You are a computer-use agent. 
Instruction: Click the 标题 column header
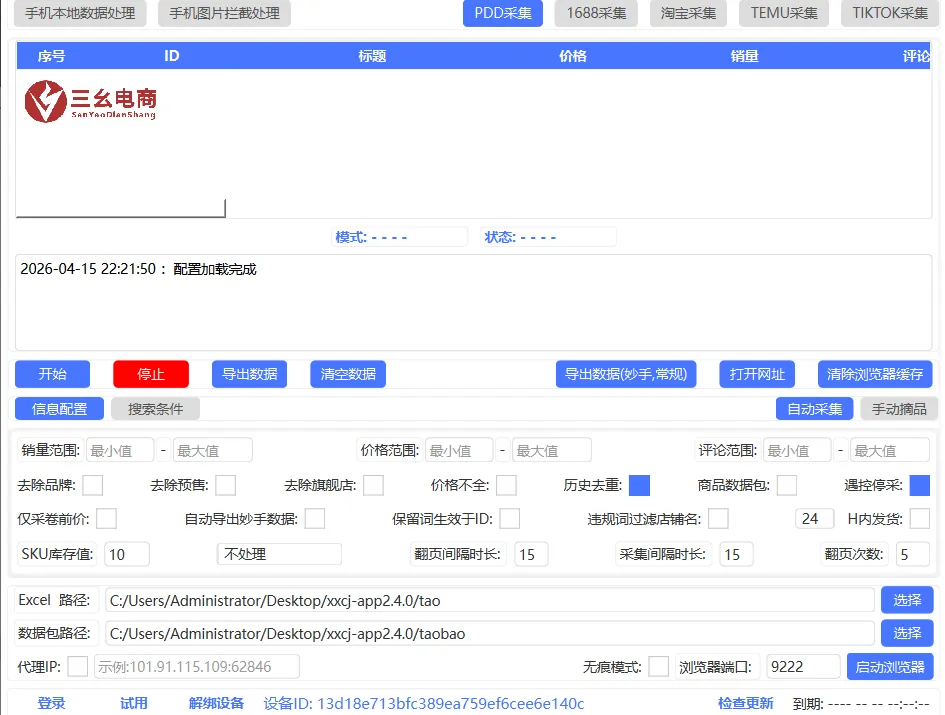372,56
